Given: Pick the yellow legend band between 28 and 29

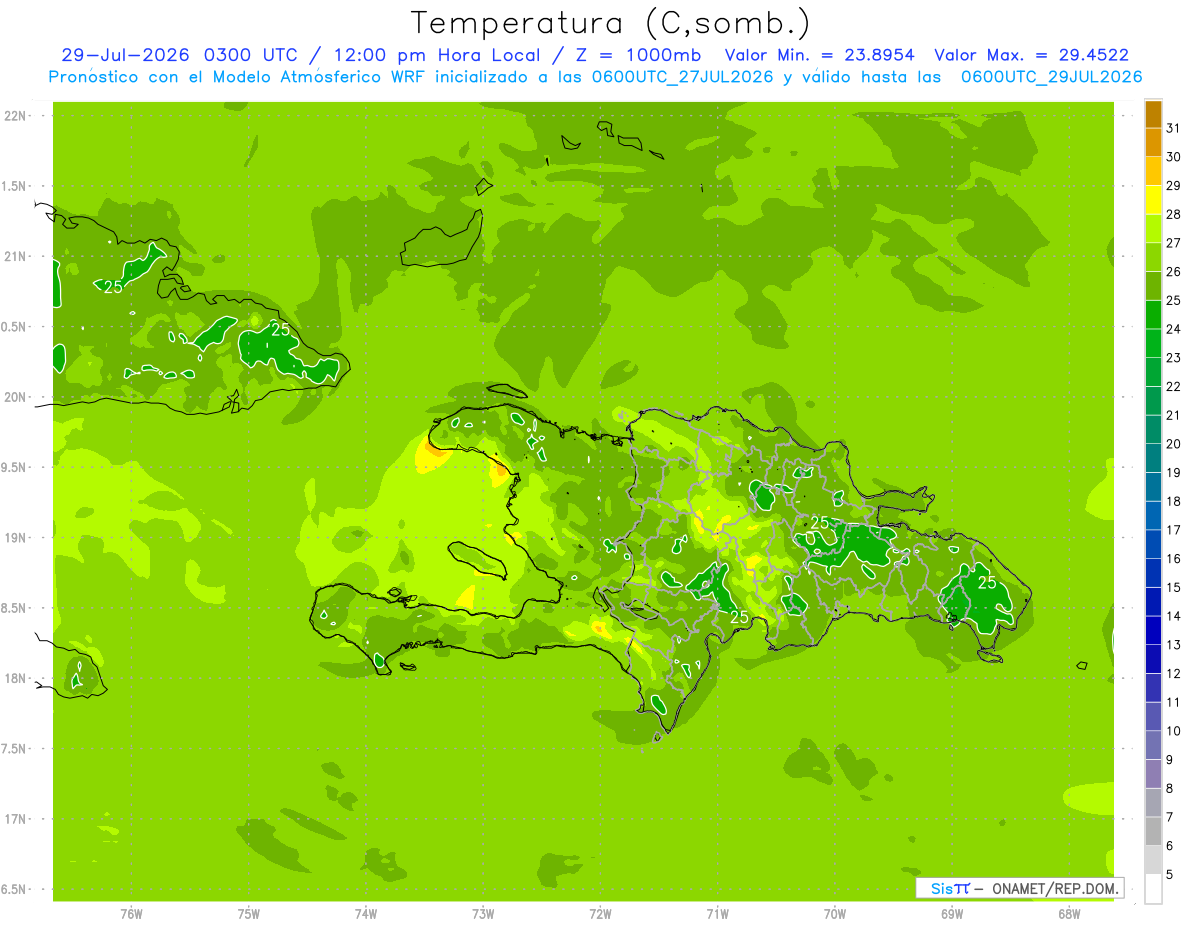Looking at the screenshot, I should click(1154, 200).
